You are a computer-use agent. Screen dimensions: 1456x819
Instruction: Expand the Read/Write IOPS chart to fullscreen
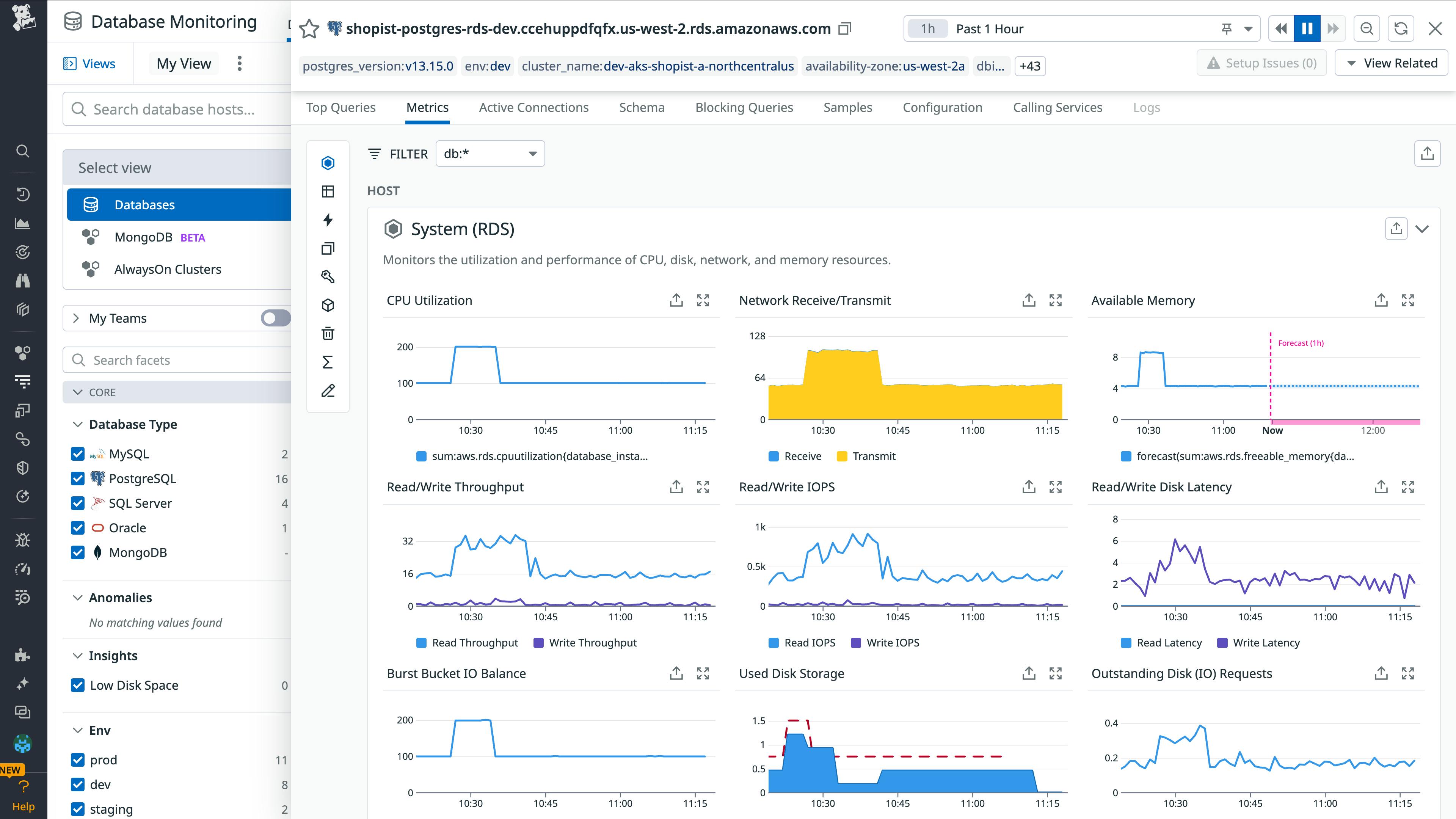click(x=1056, y=486)
